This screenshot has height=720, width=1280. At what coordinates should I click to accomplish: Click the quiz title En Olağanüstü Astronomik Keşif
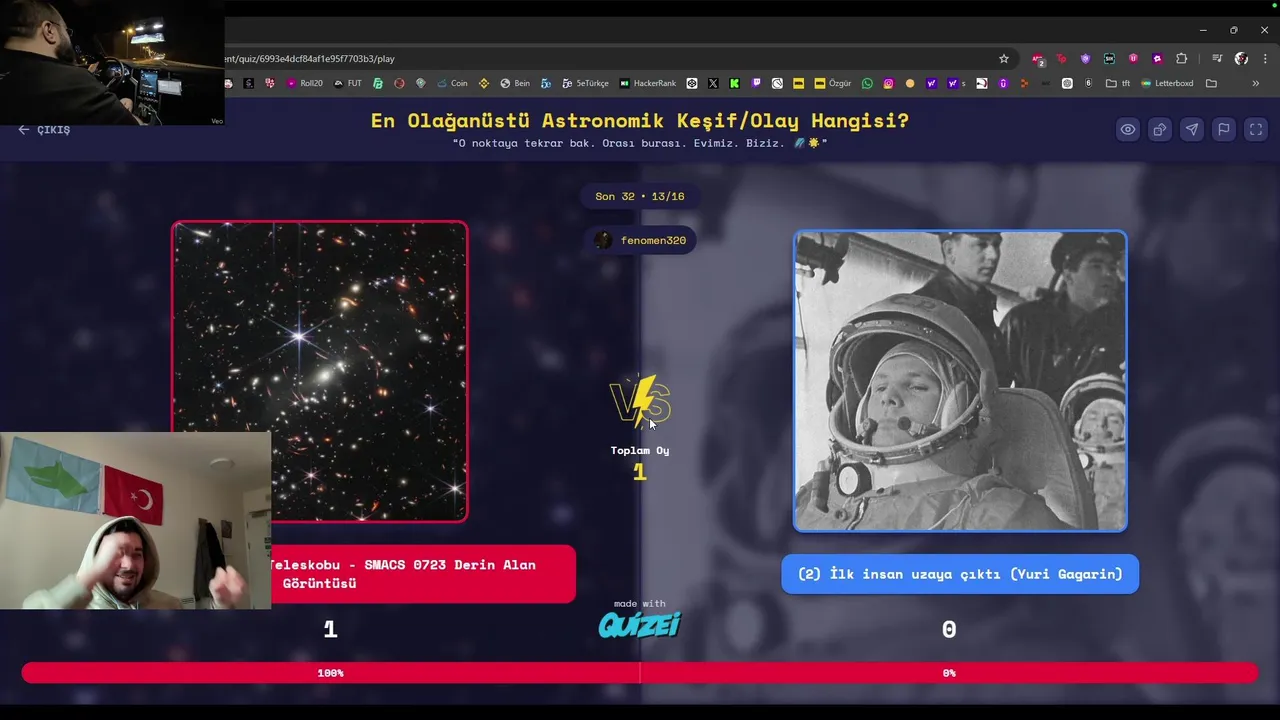[640, 121]
